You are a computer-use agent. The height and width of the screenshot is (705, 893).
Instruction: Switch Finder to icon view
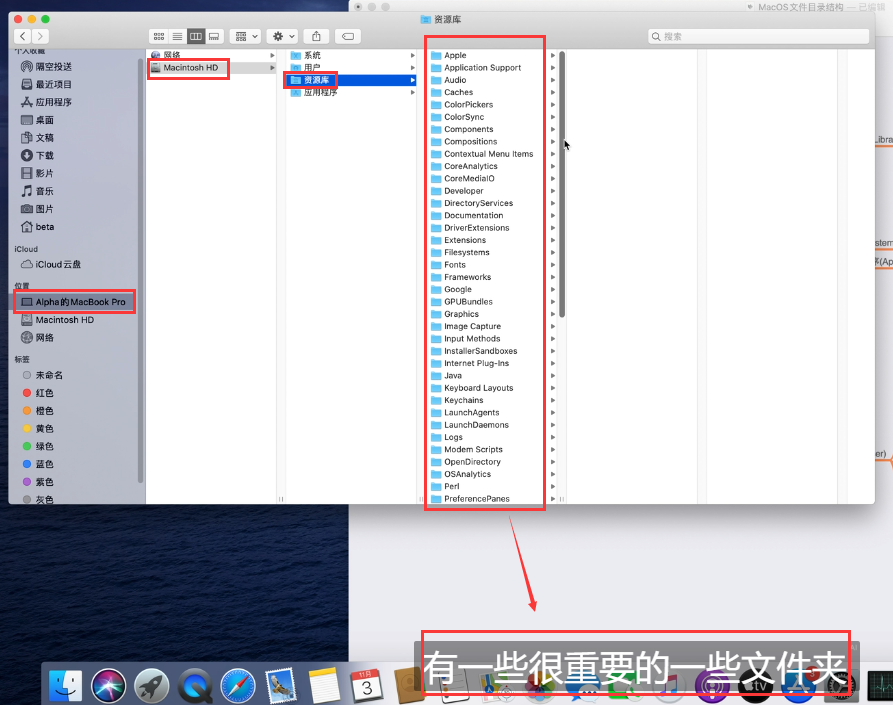click(159, 36)
